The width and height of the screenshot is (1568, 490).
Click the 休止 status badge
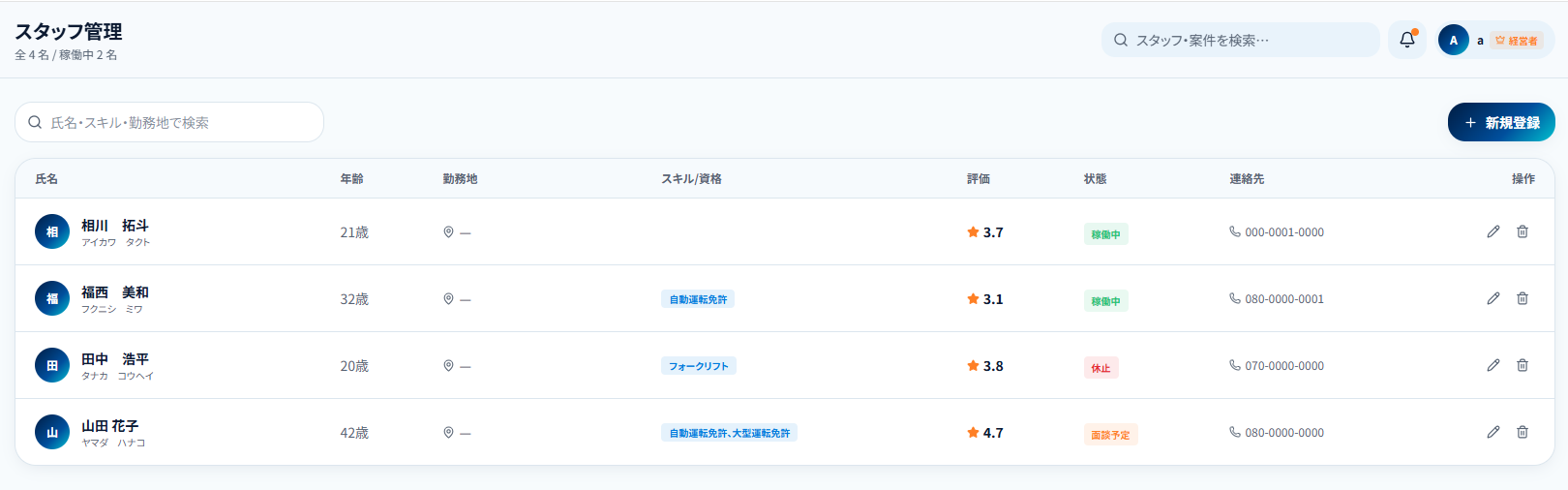1101,368
